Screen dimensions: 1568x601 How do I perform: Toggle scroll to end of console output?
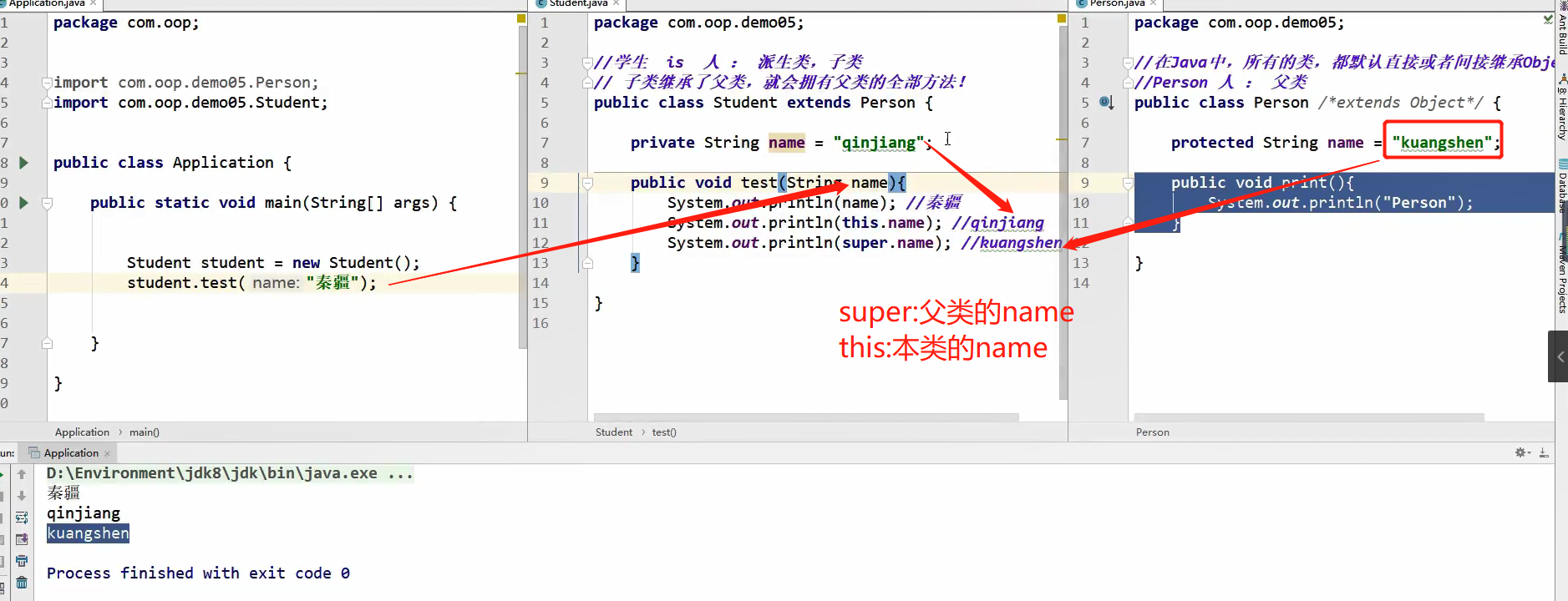pos(22,539)
